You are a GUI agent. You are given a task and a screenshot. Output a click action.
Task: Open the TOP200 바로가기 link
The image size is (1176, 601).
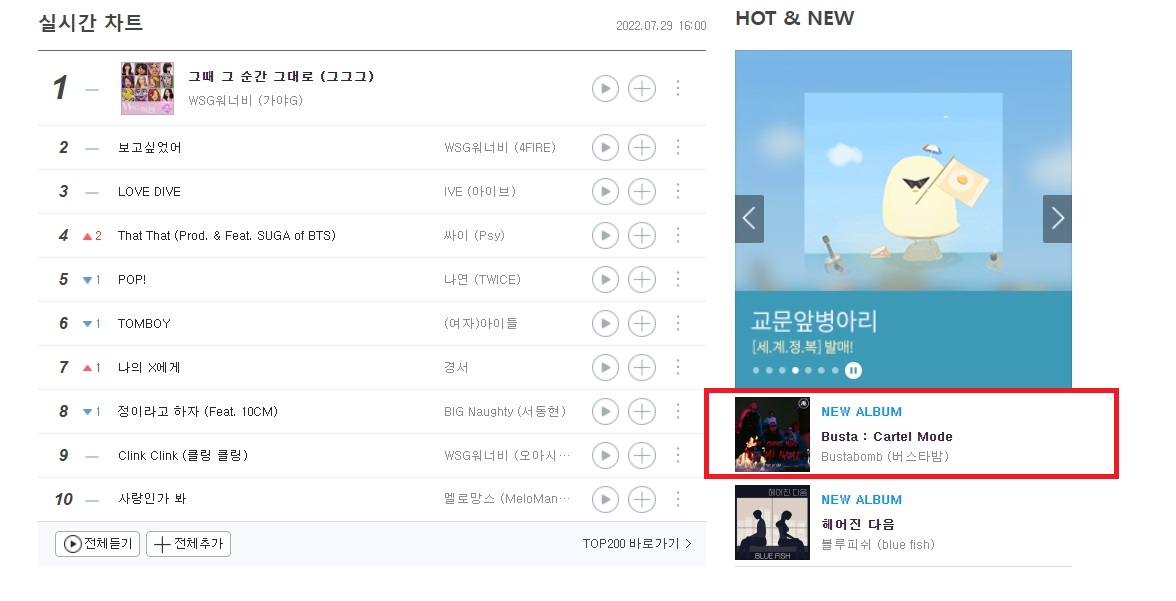coord(637,544)
